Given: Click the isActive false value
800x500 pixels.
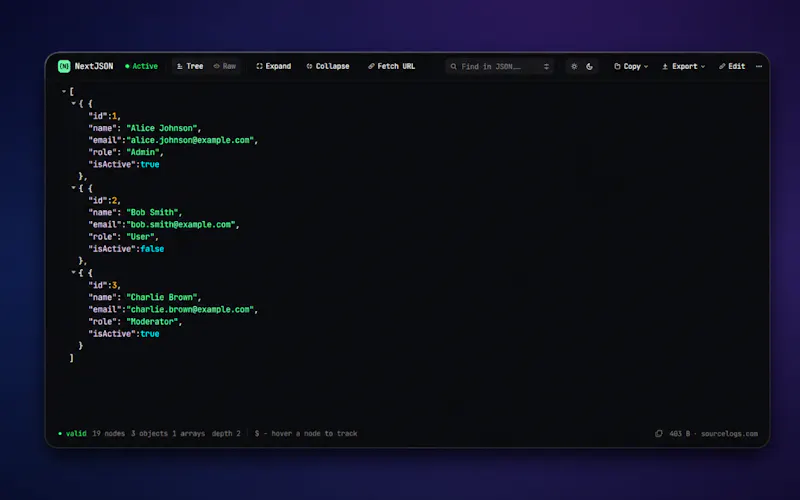Looking at the screenshot, I should 152,249.
